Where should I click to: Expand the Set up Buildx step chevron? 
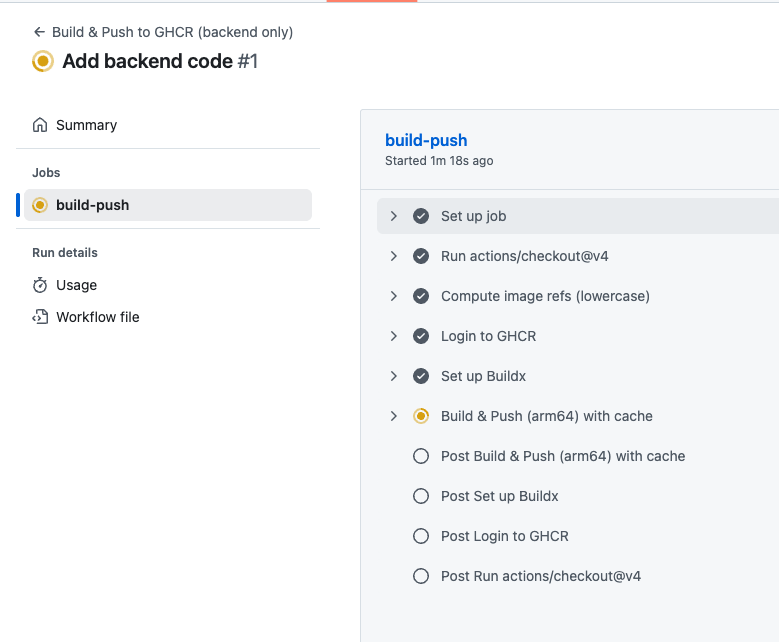point(394,376)
